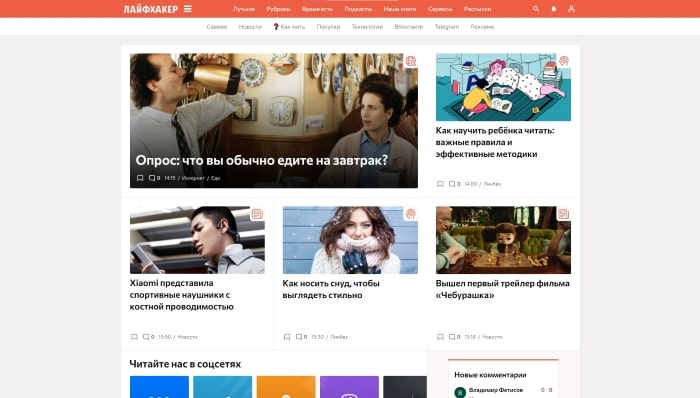Click the news badge icon on the Xiaomi image
Image resolution: width=700 pixels, height=398 pixels.
pos(257,214)
